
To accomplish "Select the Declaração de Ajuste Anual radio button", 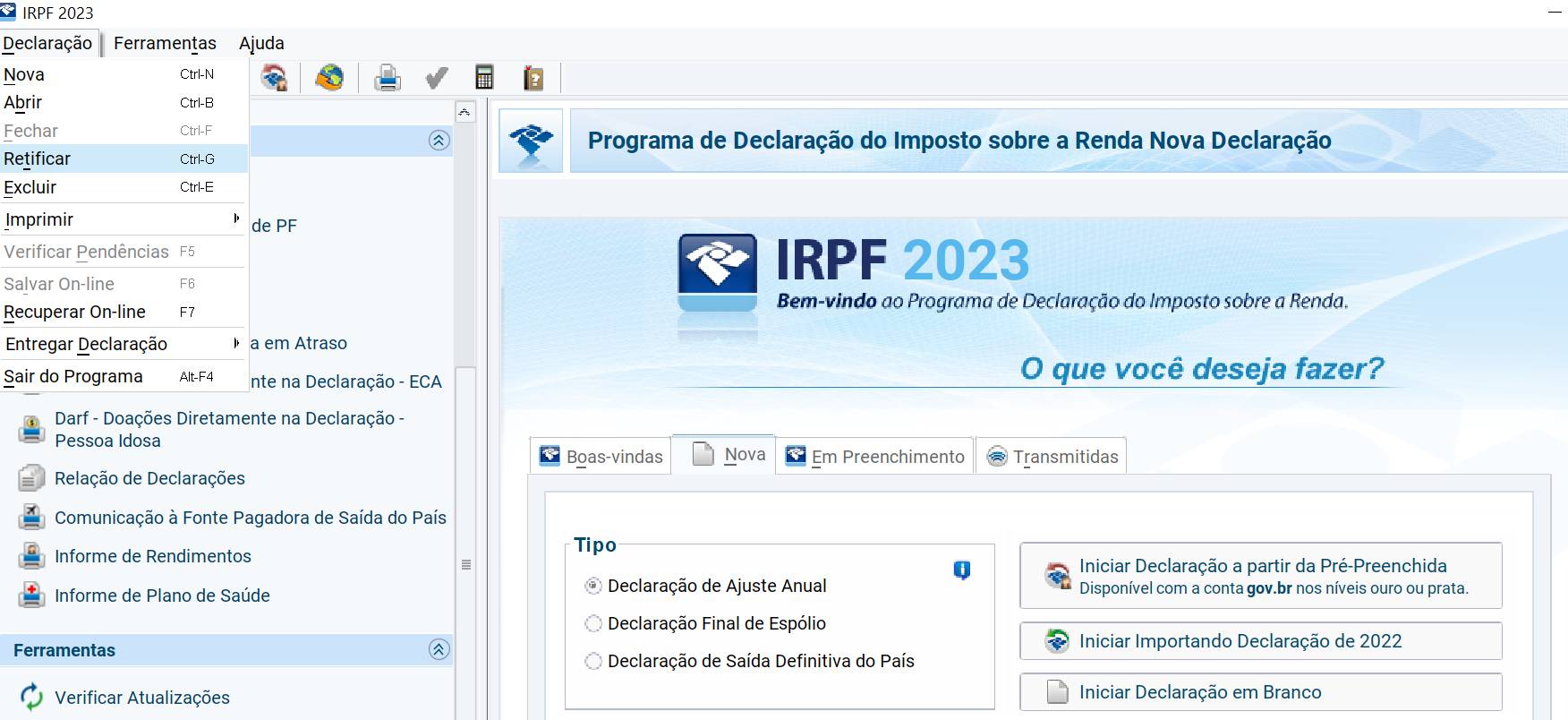I will point(593,586).
